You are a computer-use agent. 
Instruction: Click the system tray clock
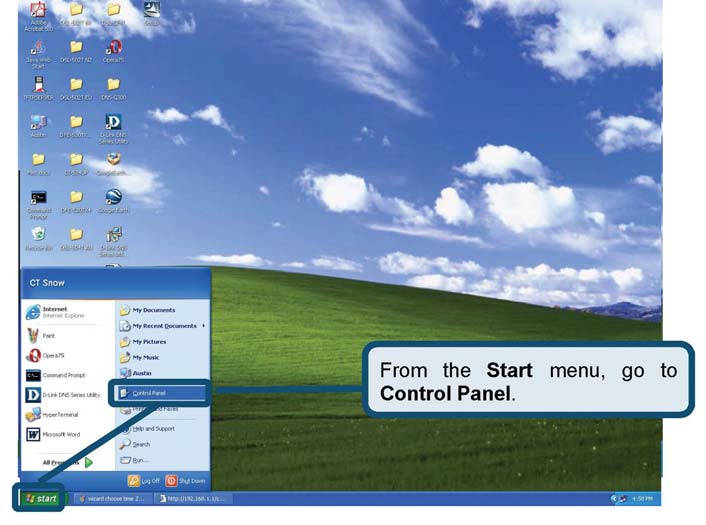[642, 498]
